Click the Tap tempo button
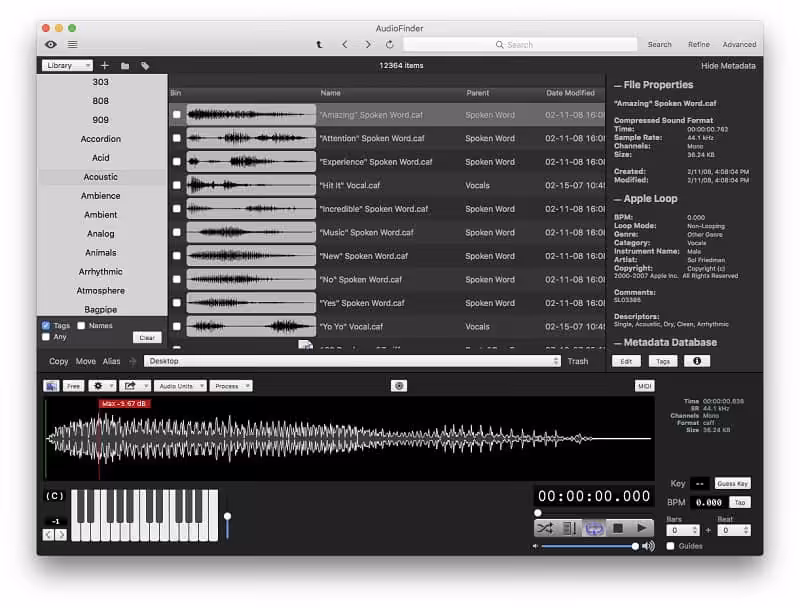800x608 pixels. pyautogui.click(x=740, y=502)
